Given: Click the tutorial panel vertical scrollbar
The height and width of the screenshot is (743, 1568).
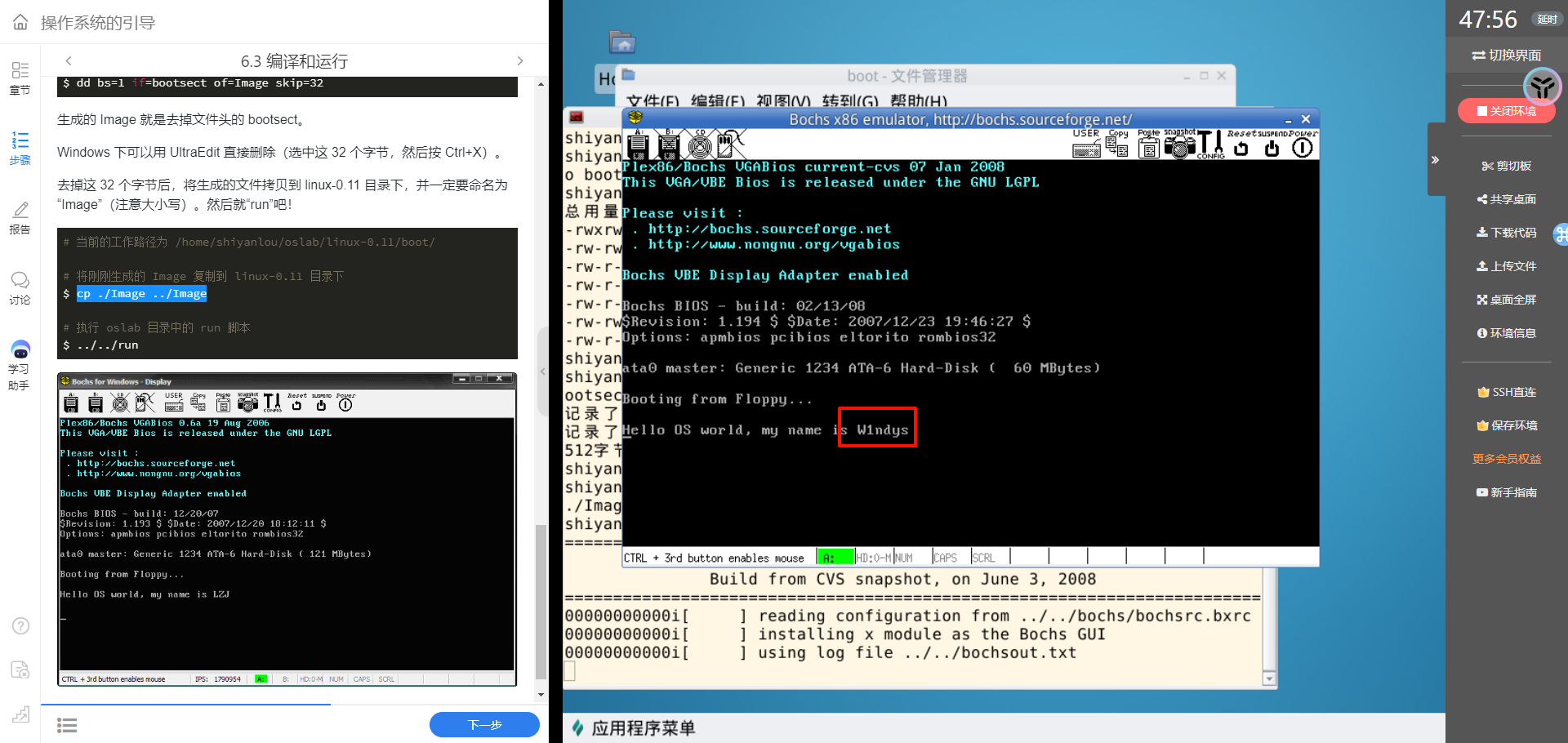Looking at the screenshot, I should coord(541,603).
